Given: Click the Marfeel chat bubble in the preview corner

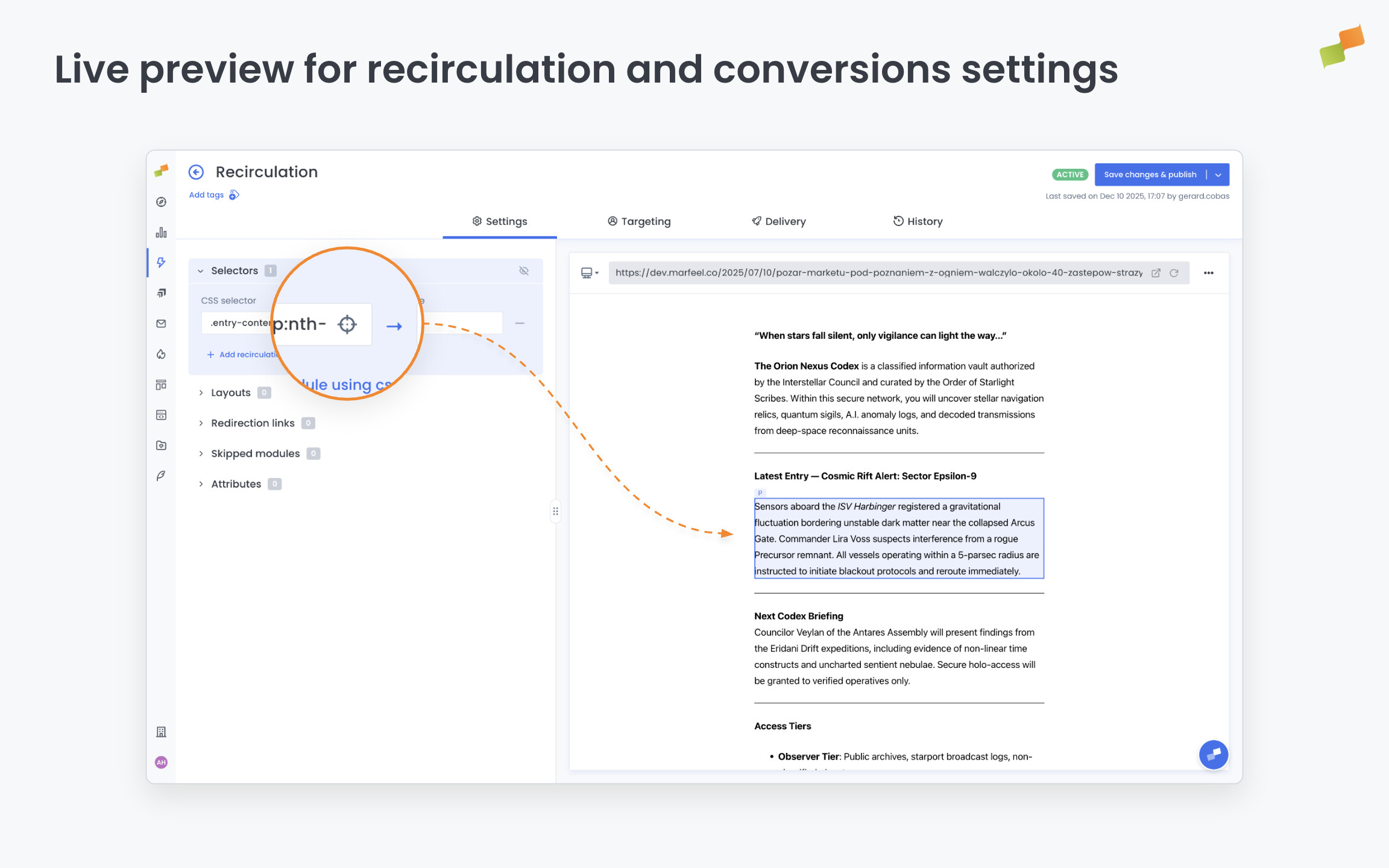Looking at the screenshot, I should point(1214,755).
